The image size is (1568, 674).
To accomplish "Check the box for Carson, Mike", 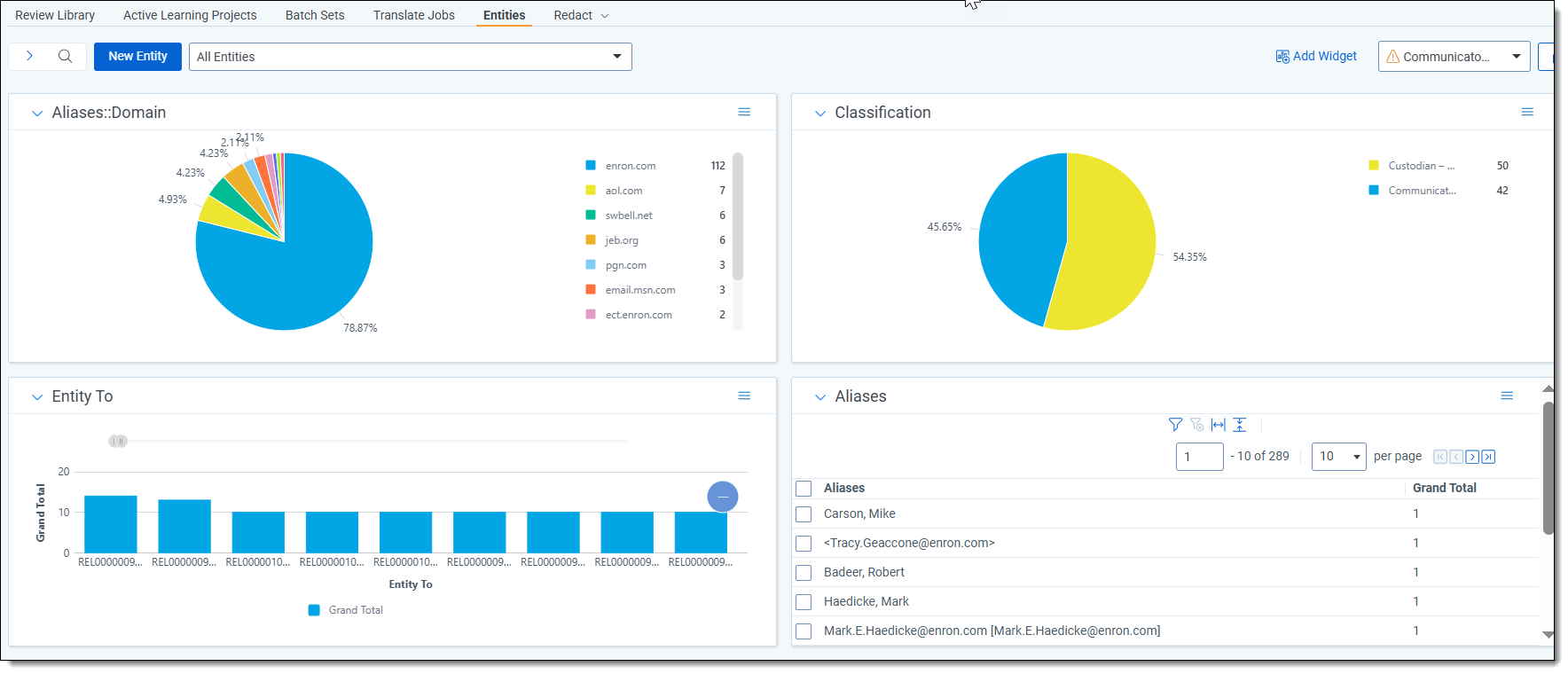I will click(x=804, y=514).
